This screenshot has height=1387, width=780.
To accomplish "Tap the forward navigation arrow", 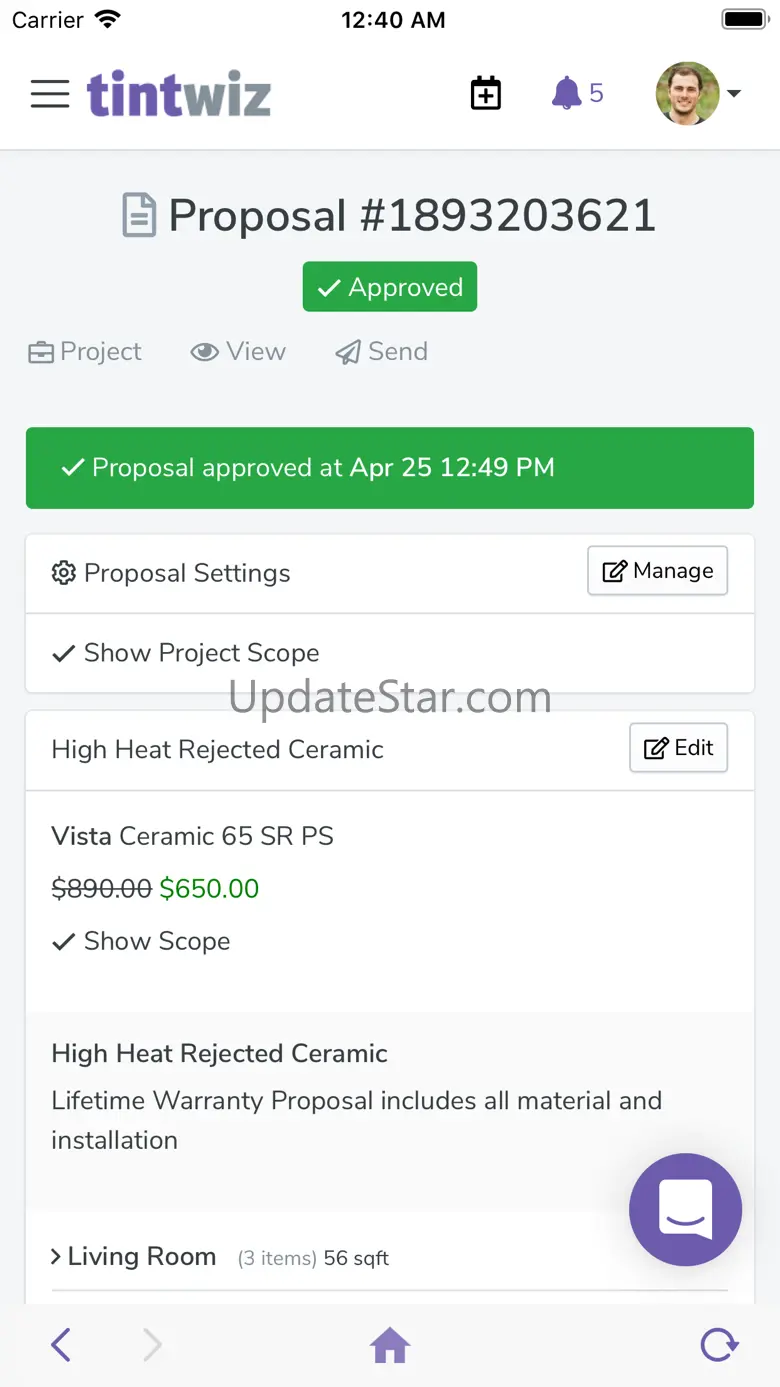I will [152, 1345].
